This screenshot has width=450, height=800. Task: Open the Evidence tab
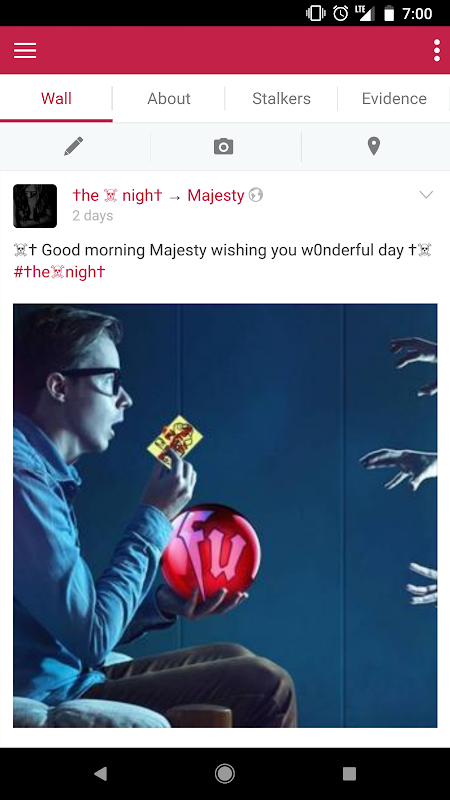tap(394, 98)
